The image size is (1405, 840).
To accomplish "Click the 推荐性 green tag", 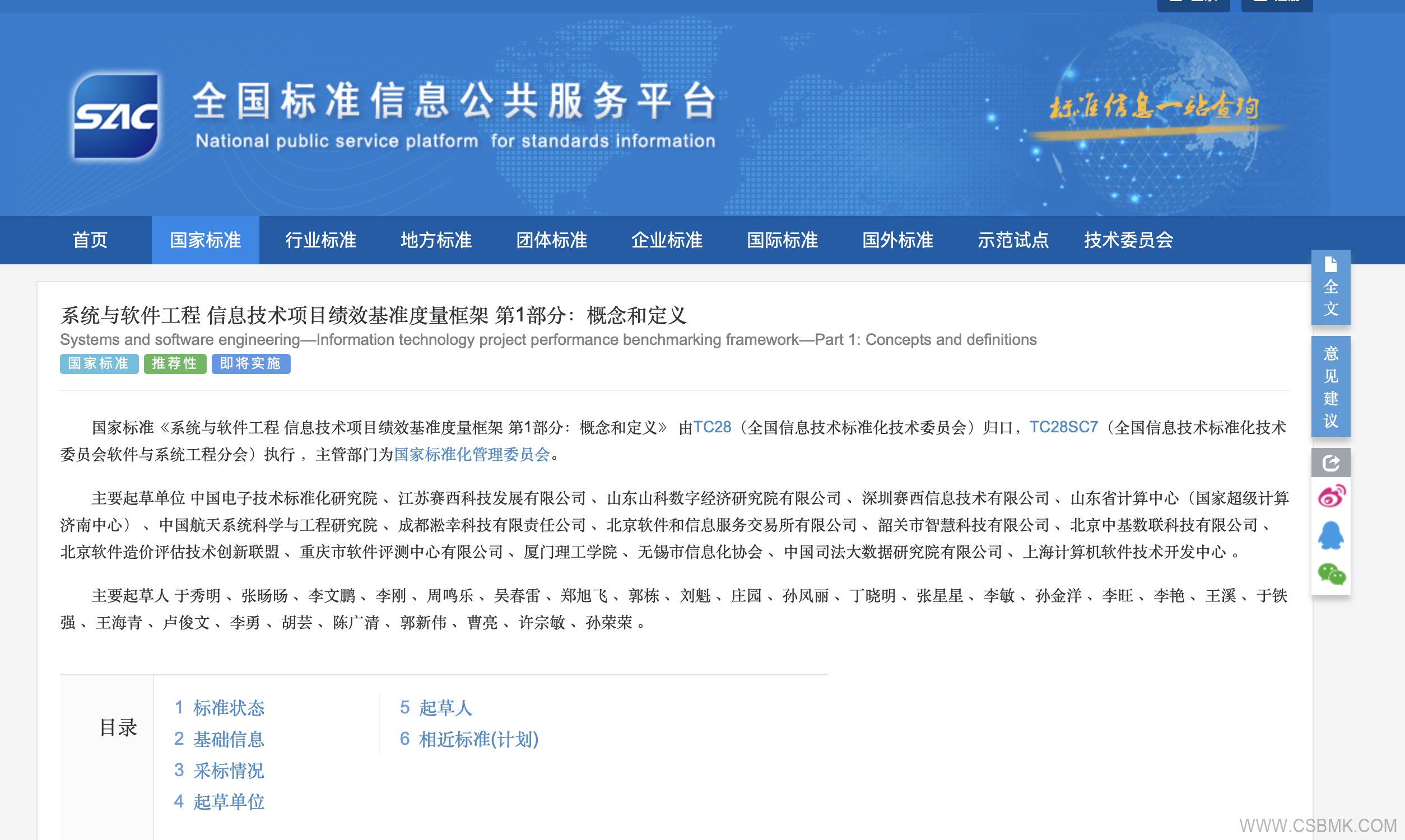I will (x=174, y=363).
